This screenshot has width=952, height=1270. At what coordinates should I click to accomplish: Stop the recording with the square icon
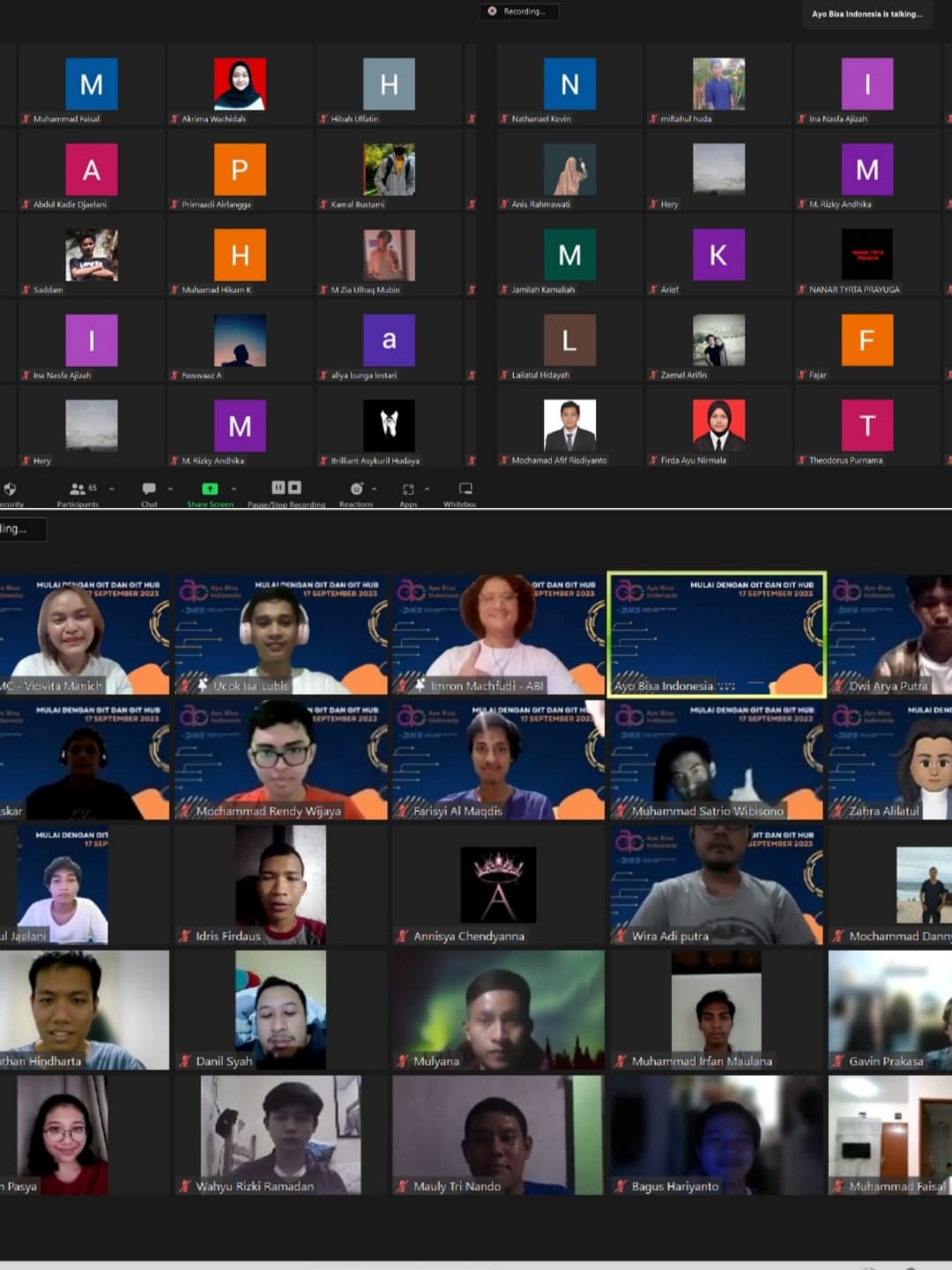click(x=294, y=488)
